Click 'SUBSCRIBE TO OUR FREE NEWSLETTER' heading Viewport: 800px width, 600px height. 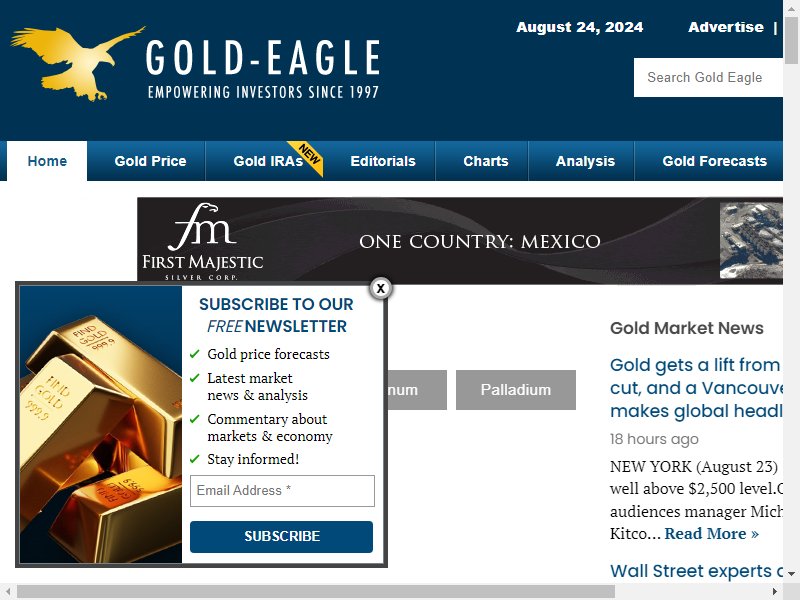tap(276, 315)
